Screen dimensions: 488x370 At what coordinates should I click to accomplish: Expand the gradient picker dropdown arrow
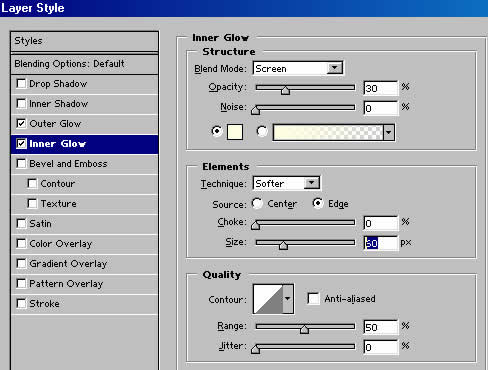389,132
